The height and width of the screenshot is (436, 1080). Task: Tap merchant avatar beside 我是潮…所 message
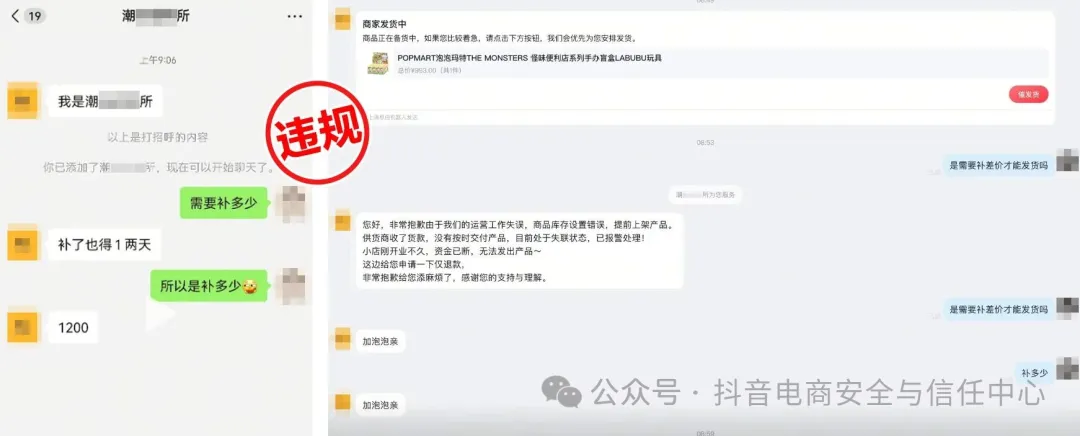[x=23, y=101]
